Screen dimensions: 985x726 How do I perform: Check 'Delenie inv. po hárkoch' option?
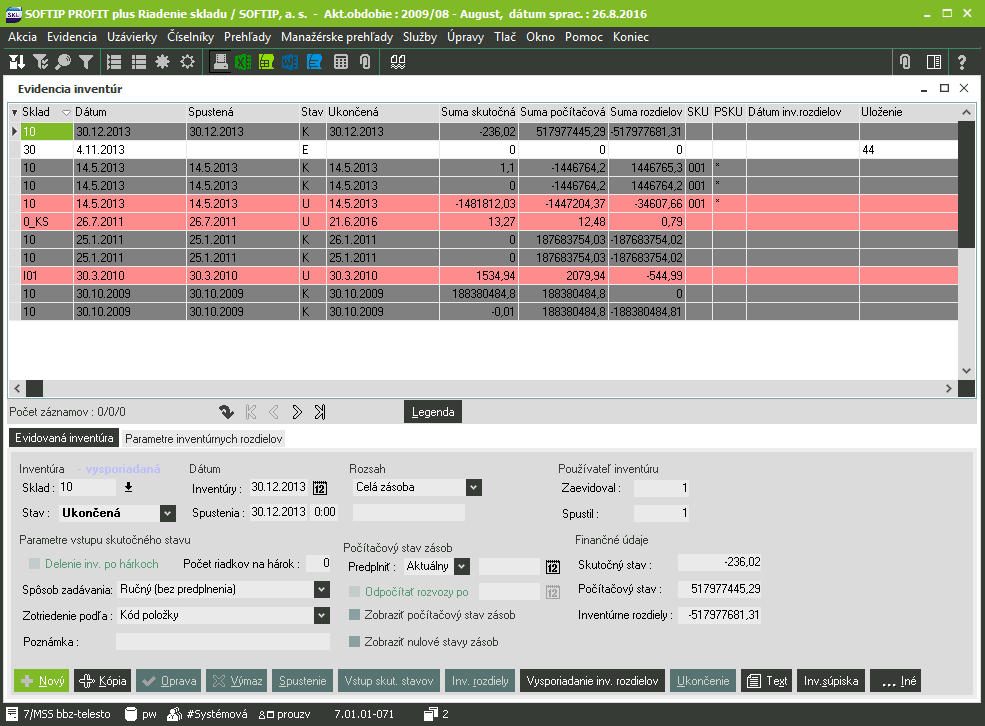click(36, 564)
